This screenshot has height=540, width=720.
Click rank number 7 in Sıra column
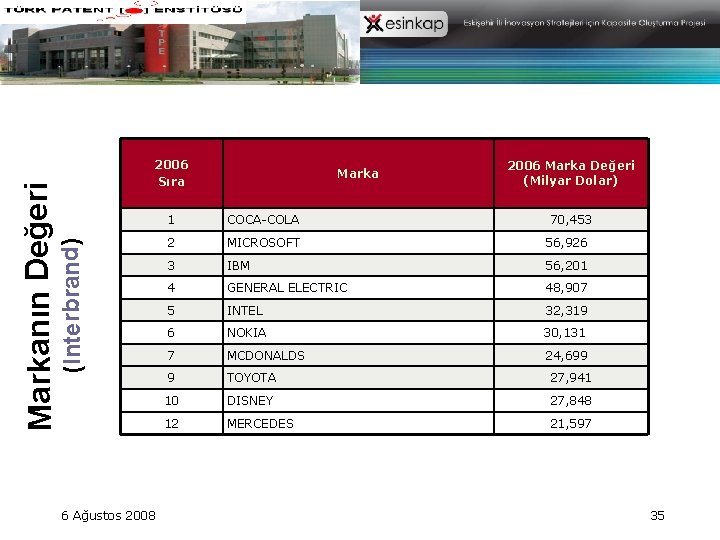coord(171,355)
